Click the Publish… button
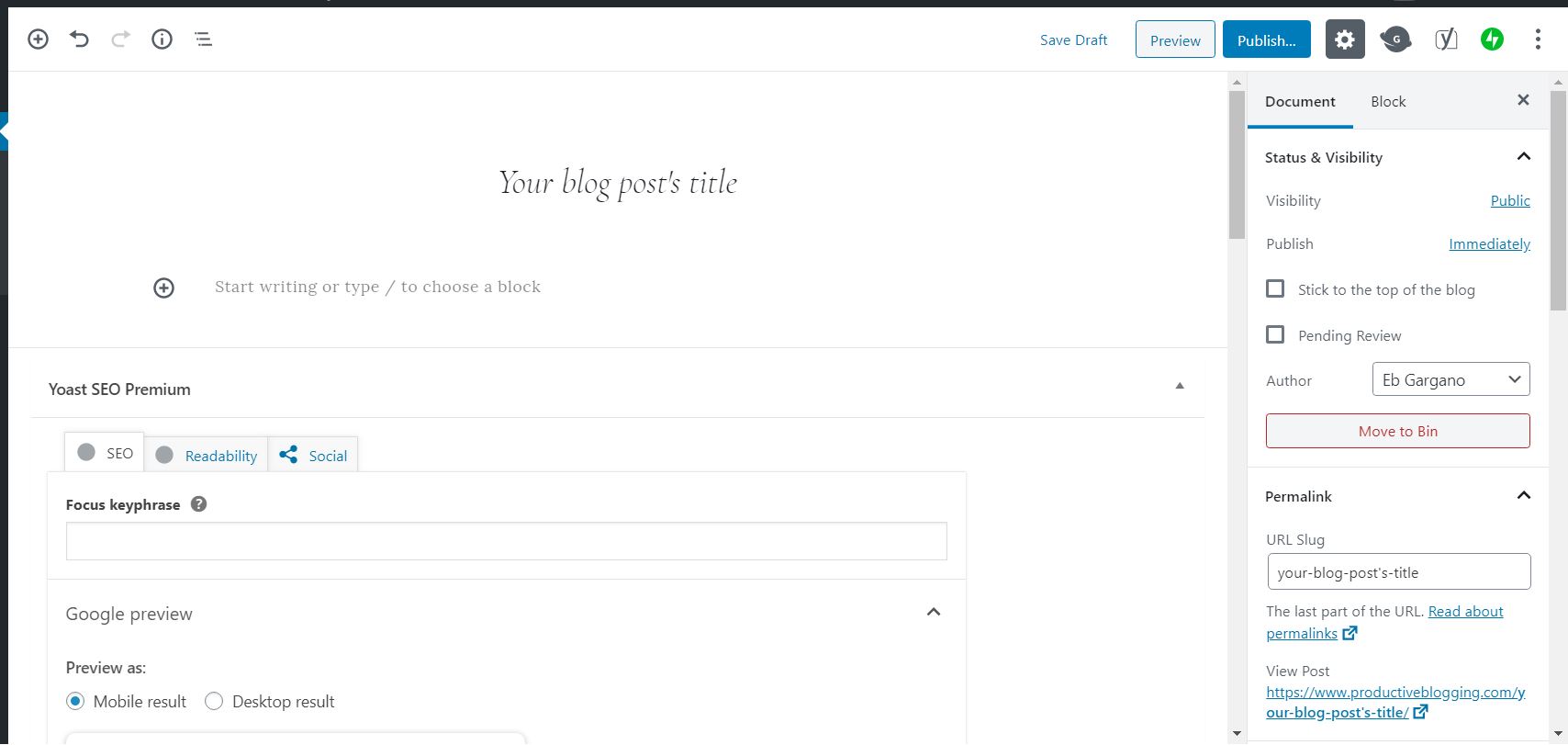This screenshot has width=1568, height=745. [1266, 40]
